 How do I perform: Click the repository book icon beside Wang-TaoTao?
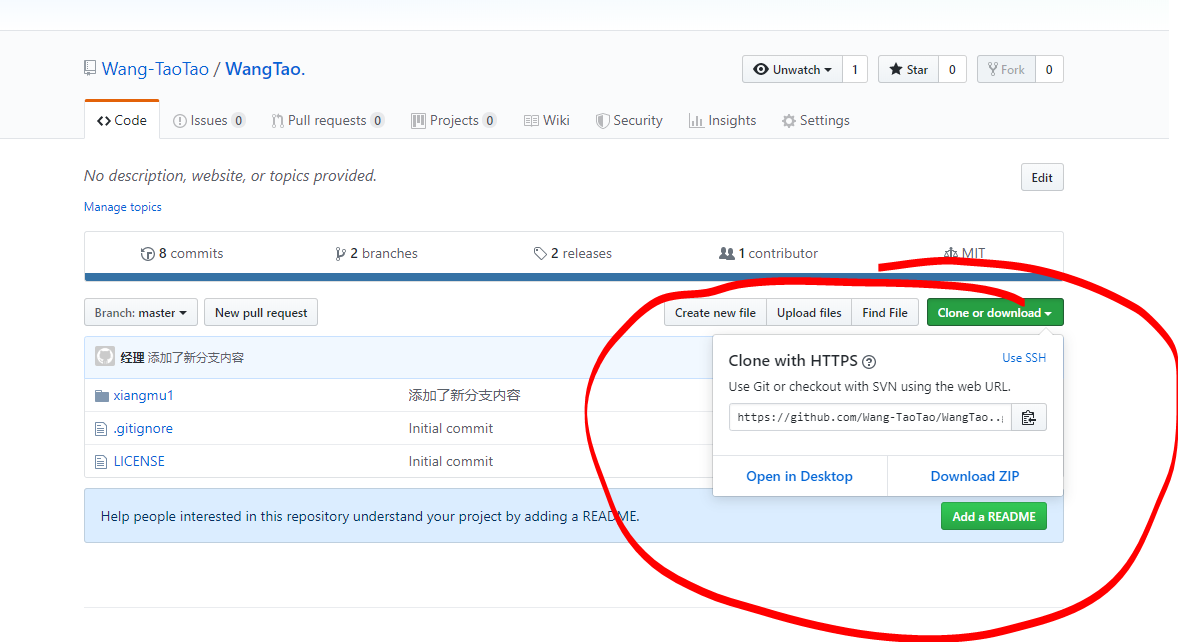pos(90,68)
